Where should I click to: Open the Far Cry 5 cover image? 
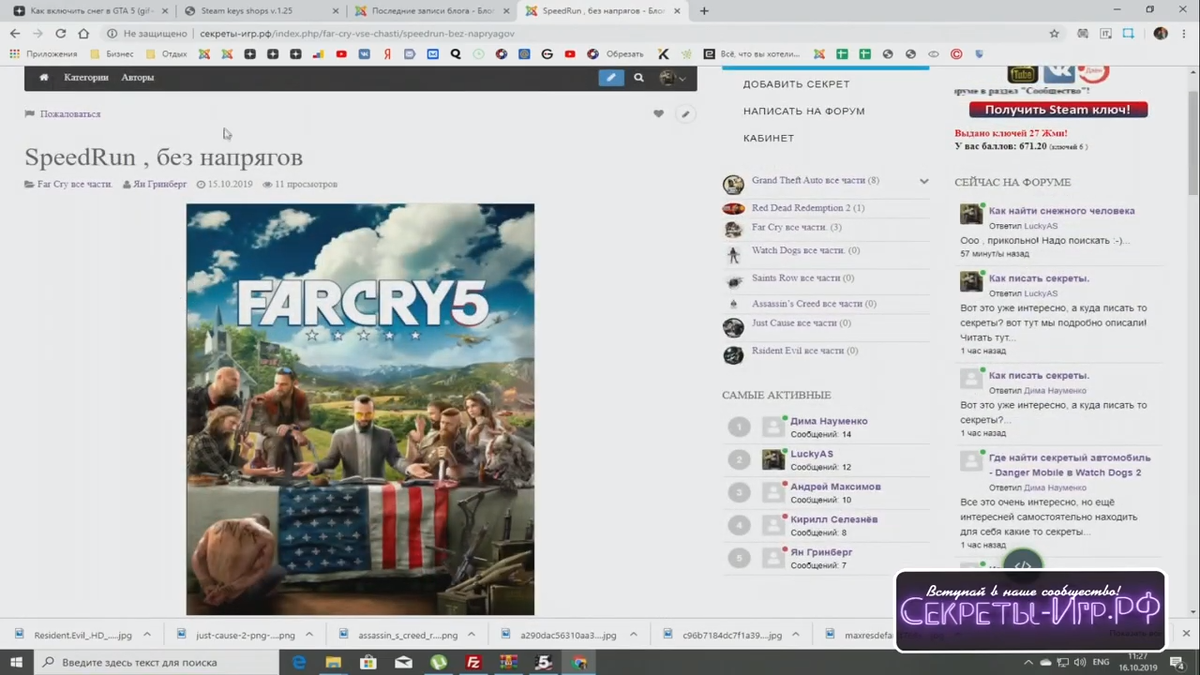tap(360, 410)
